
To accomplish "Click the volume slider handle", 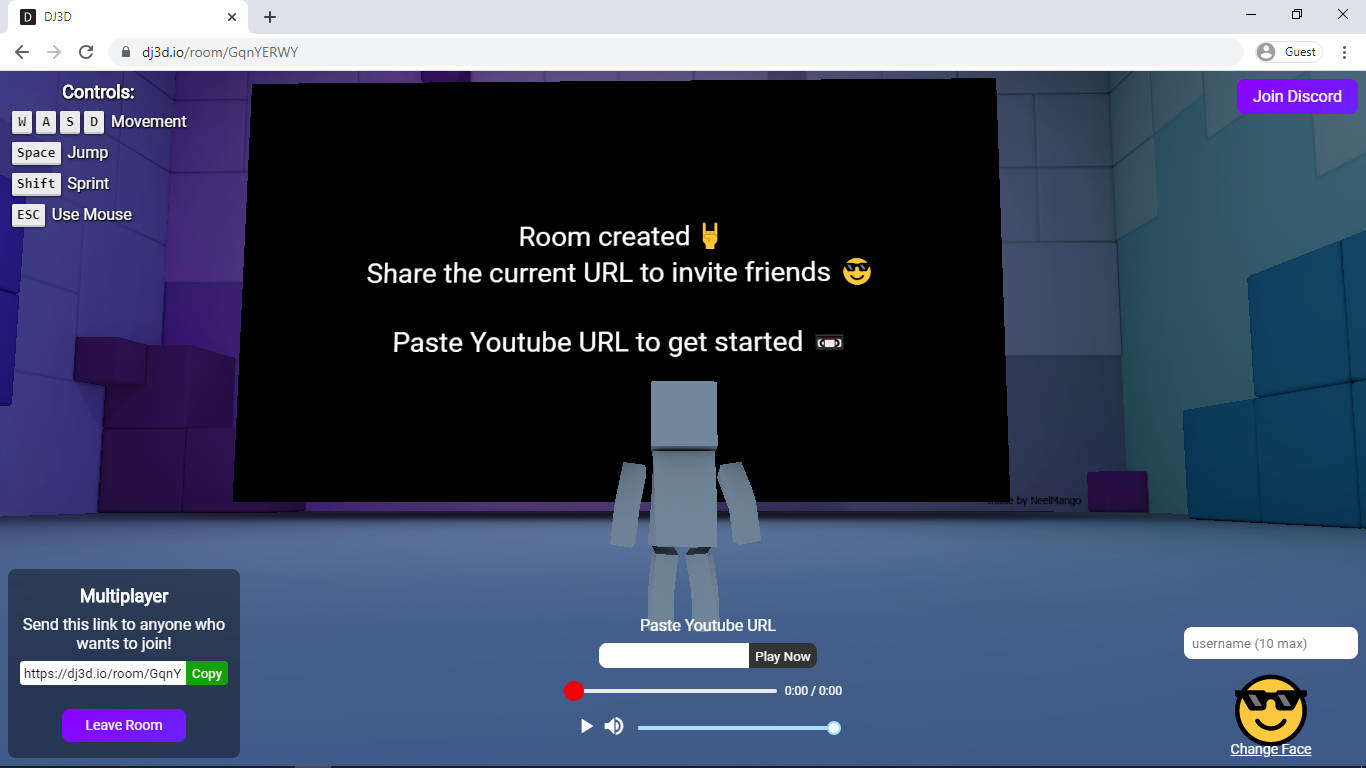I will pyautogui.click(x=834, y=728).
